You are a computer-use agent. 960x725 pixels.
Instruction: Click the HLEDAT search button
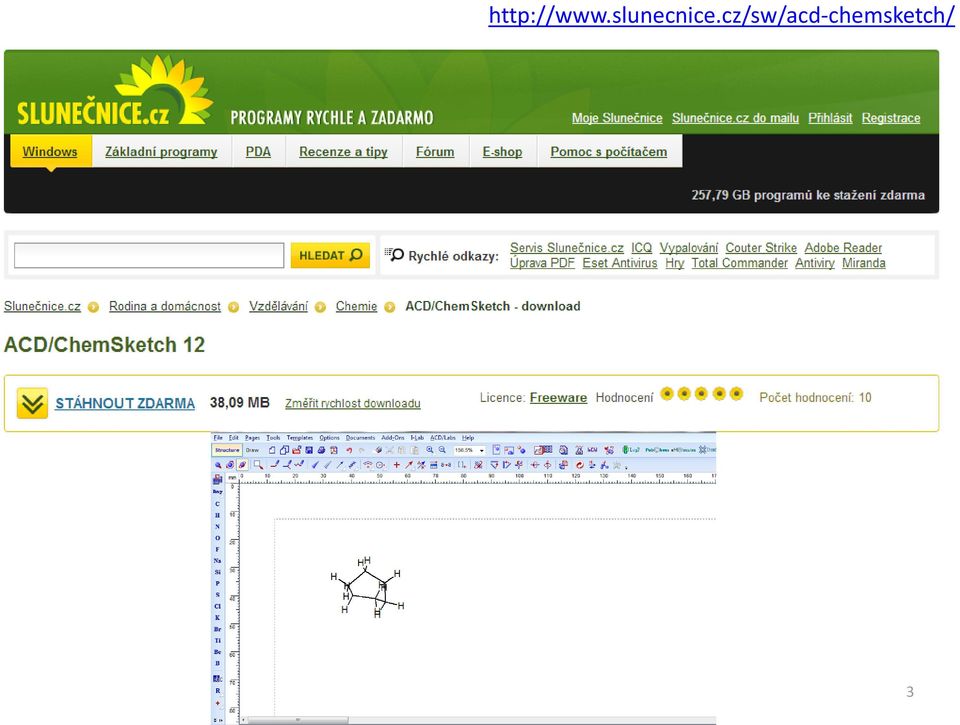pyautogui.click(x=330, y=255)
